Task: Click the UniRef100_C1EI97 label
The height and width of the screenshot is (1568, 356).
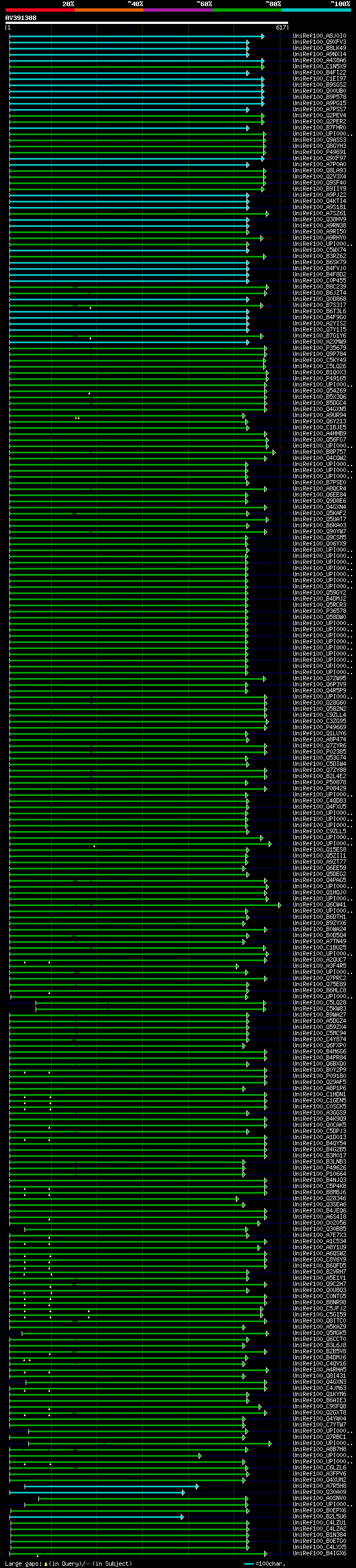Action: click(319, 79)
